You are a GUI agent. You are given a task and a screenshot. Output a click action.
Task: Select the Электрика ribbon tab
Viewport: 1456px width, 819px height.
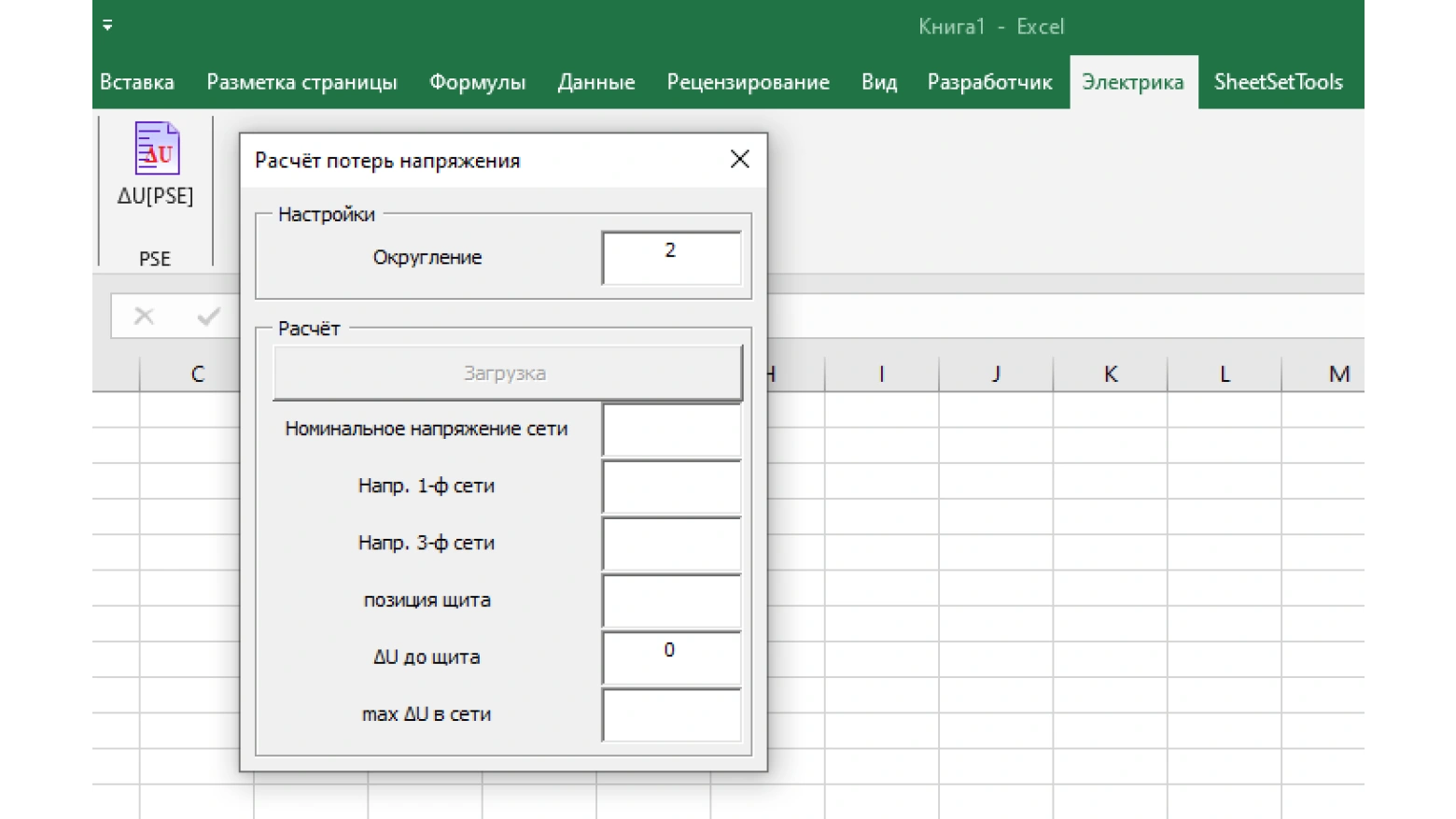pos(1133,82)
